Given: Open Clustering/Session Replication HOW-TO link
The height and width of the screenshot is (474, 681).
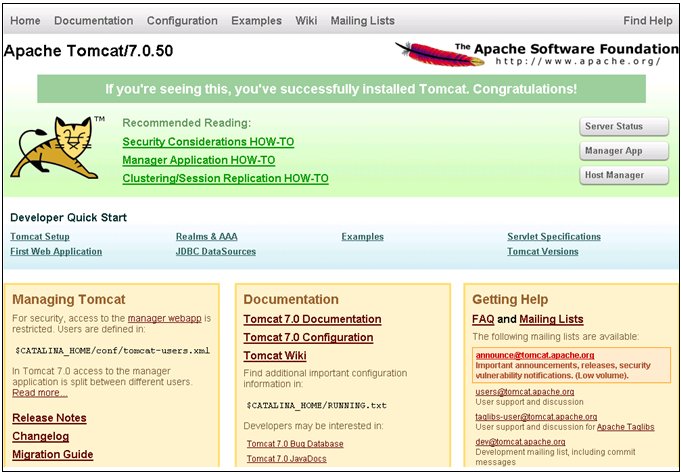Looking at the screenshot, I should pyautogui.click(x=225, y=179).
